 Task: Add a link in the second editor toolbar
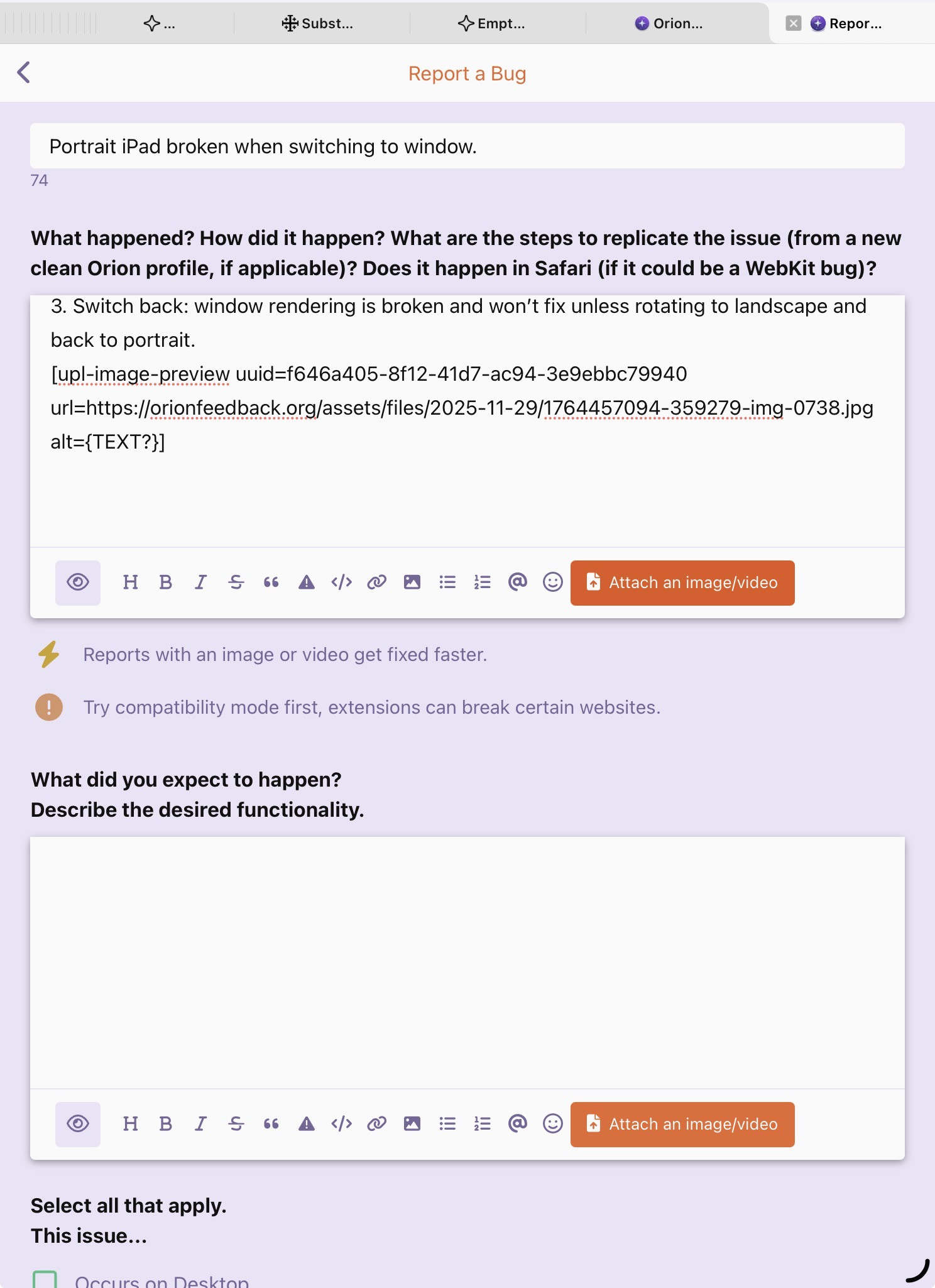click(376, 1124)
